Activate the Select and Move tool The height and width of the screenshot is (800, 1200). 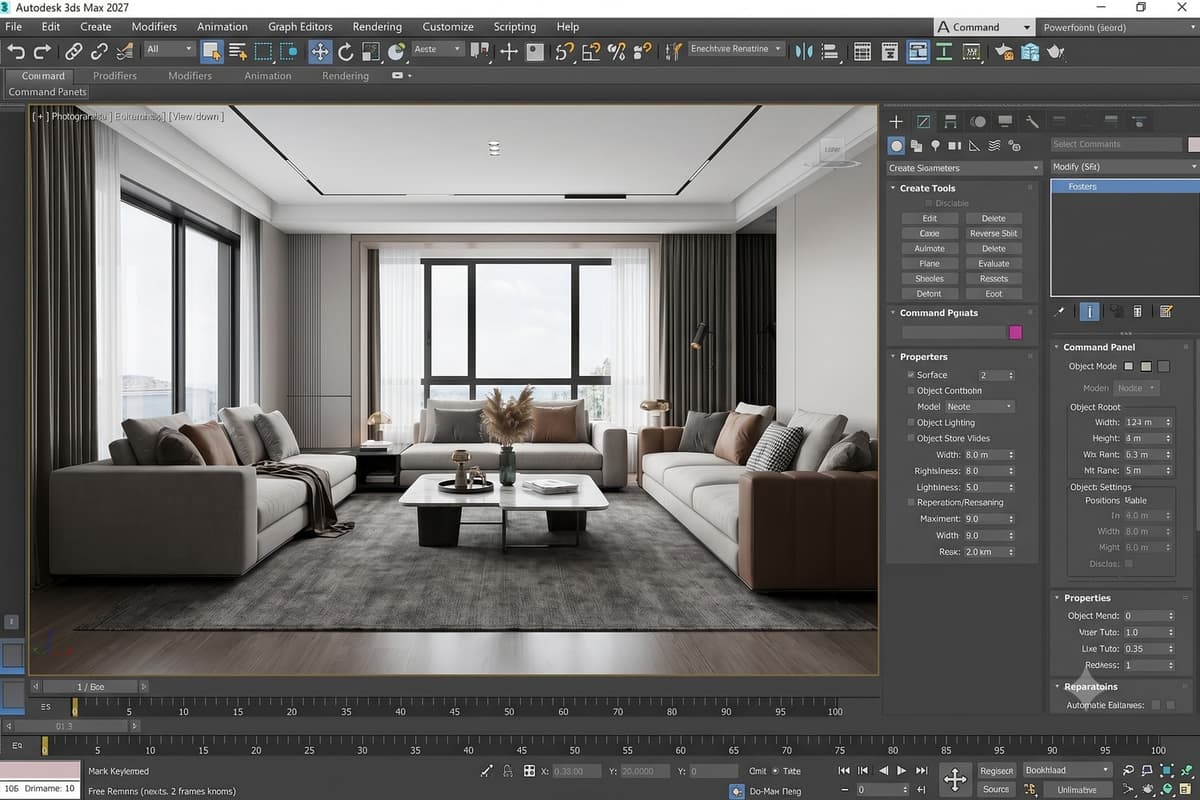320,51
